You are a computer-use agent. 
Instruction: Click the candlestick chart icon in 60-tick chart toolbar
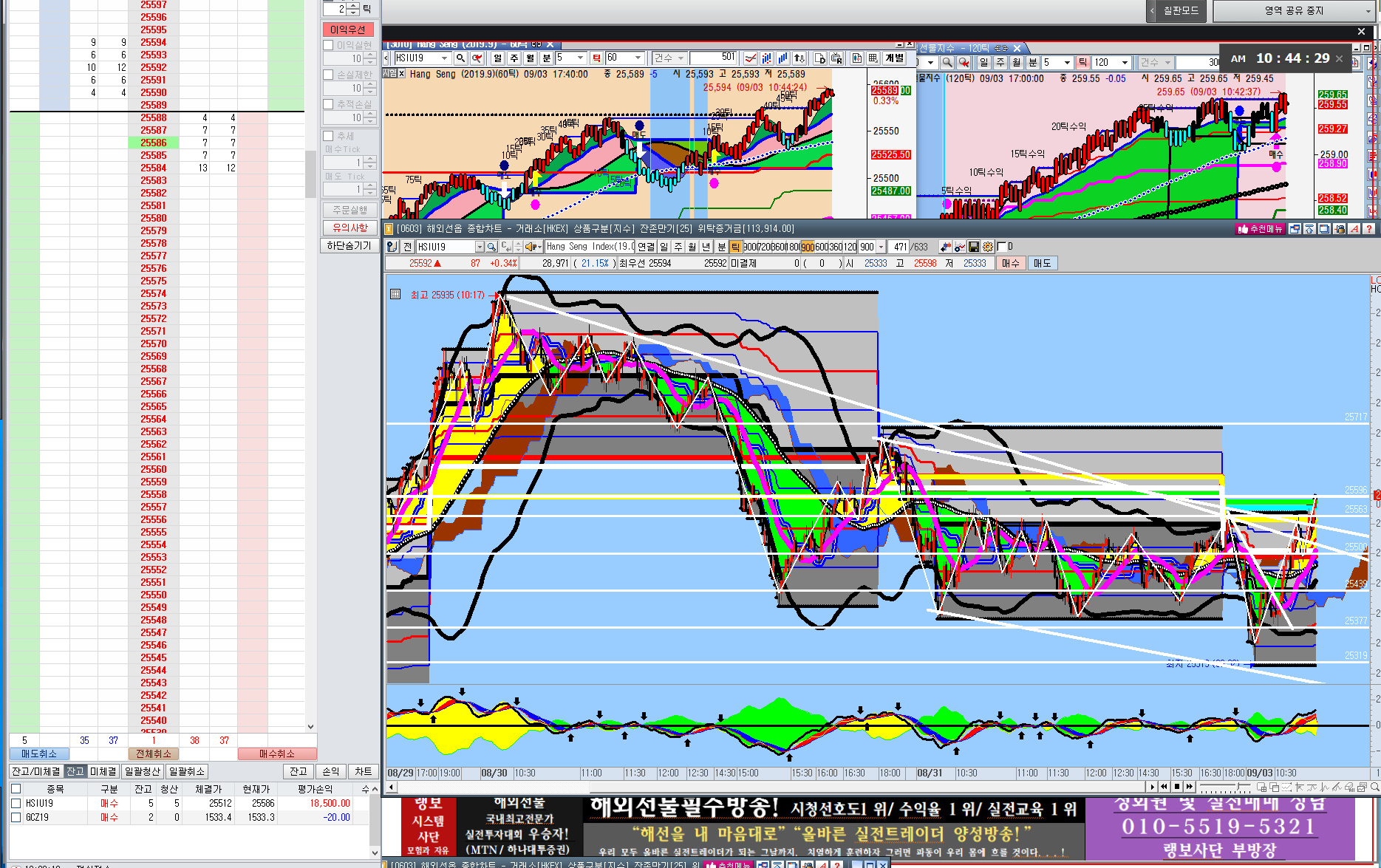[857, 58]
